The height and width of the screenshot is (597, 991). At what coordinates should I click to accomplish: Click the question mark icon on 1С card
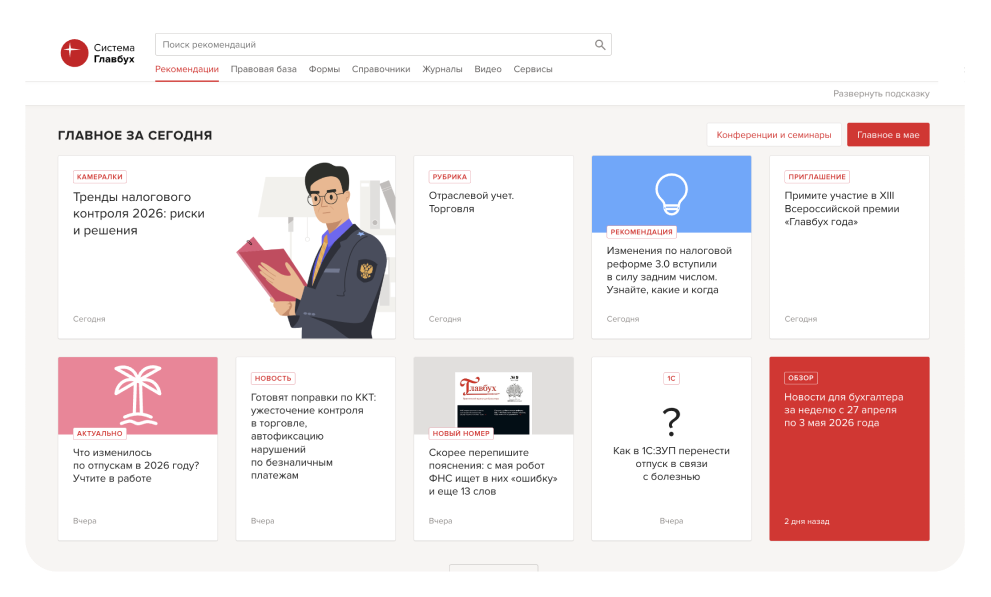(671, 422)
